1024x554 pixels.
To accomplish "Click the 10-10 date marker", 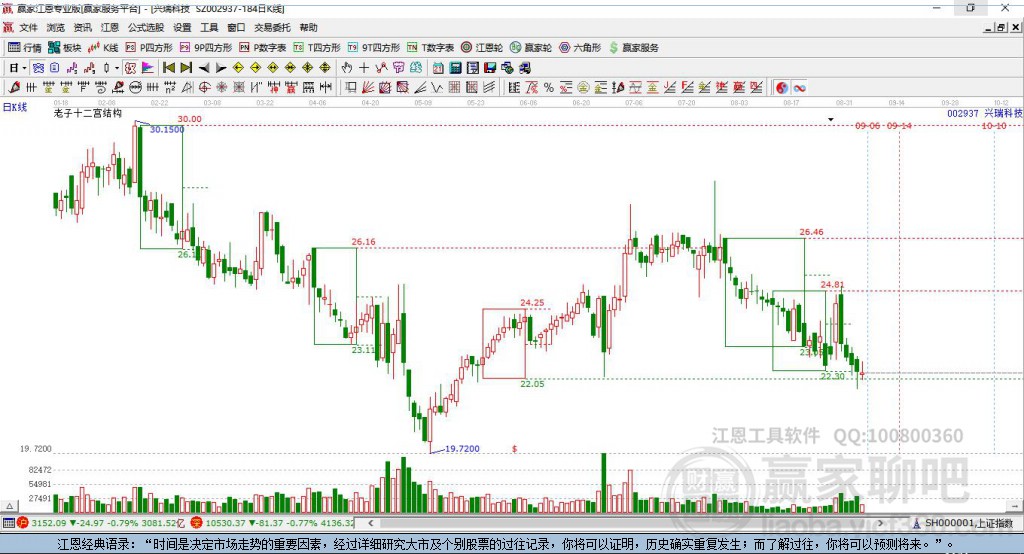I will (994, 125).
